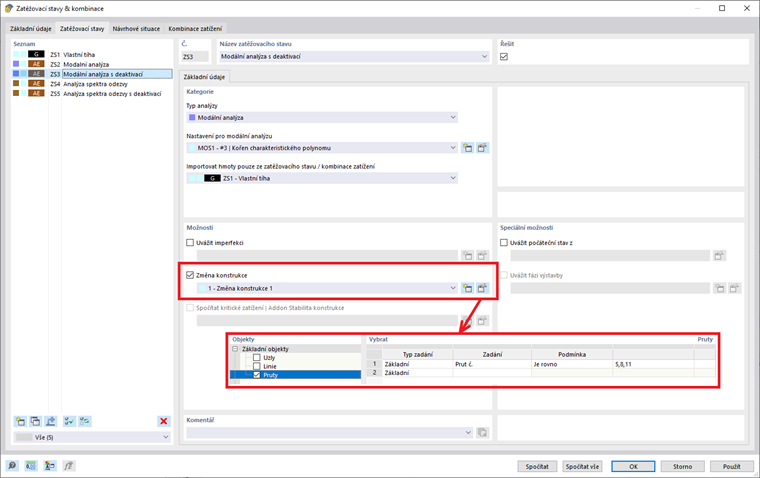Screen dimensions: 760x478
Task: Click edit icon in Spočítat kritické zatížení row
Action: point(482,320)
